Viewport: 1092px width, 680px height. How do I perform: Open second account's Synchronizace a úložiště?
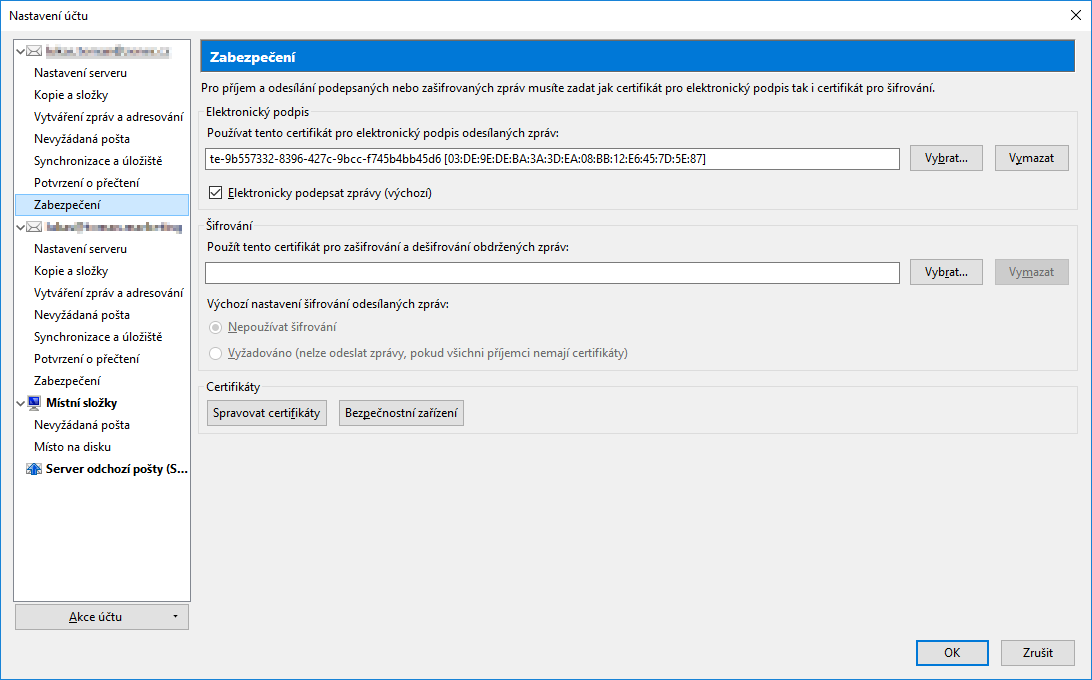tap(98, 337)
